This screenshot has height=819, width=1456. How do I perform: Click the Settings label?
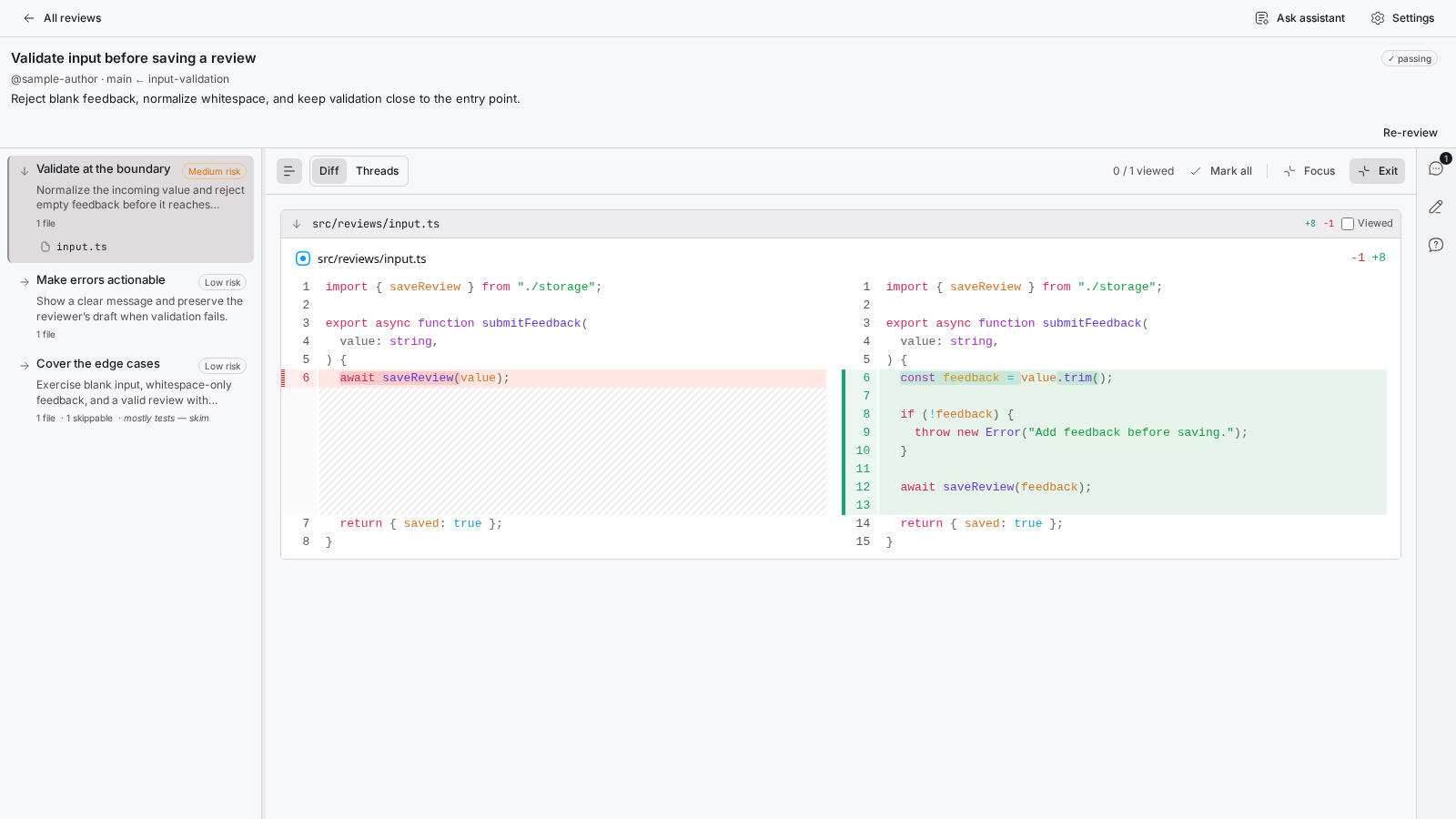click(x=1413, y=18)
